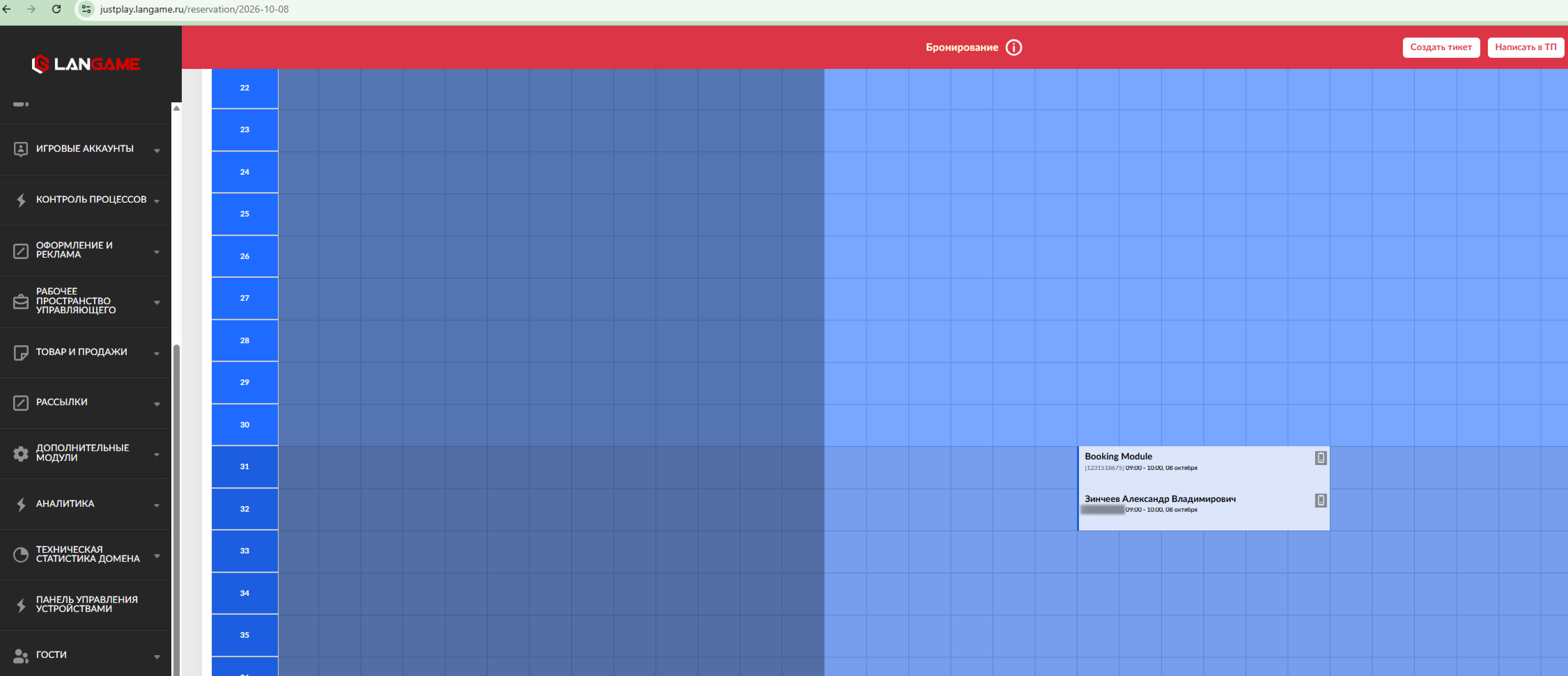Expand Оформление и реклама arrow
This screenshot has height=676, width=1568.
point(157,252)
